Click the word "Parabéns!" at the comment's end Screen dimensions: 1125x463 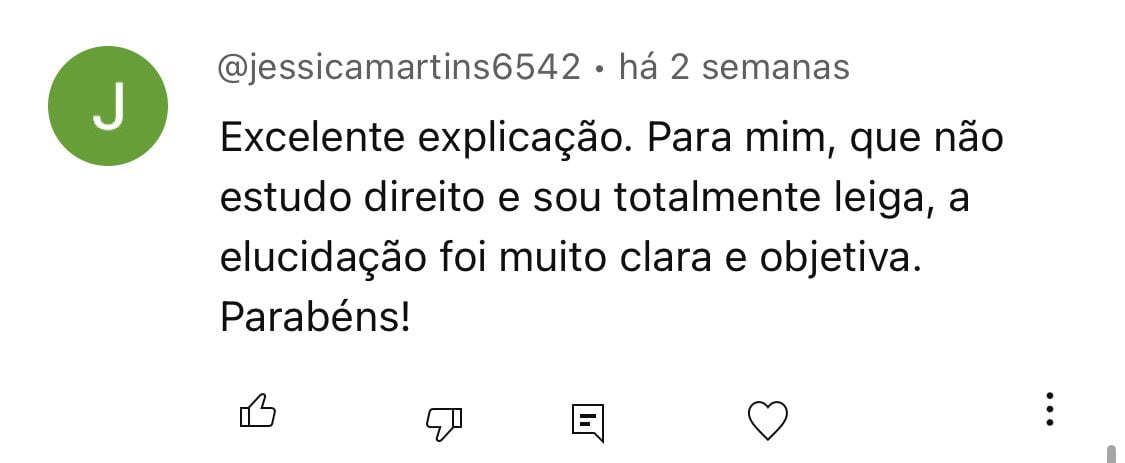315,318
